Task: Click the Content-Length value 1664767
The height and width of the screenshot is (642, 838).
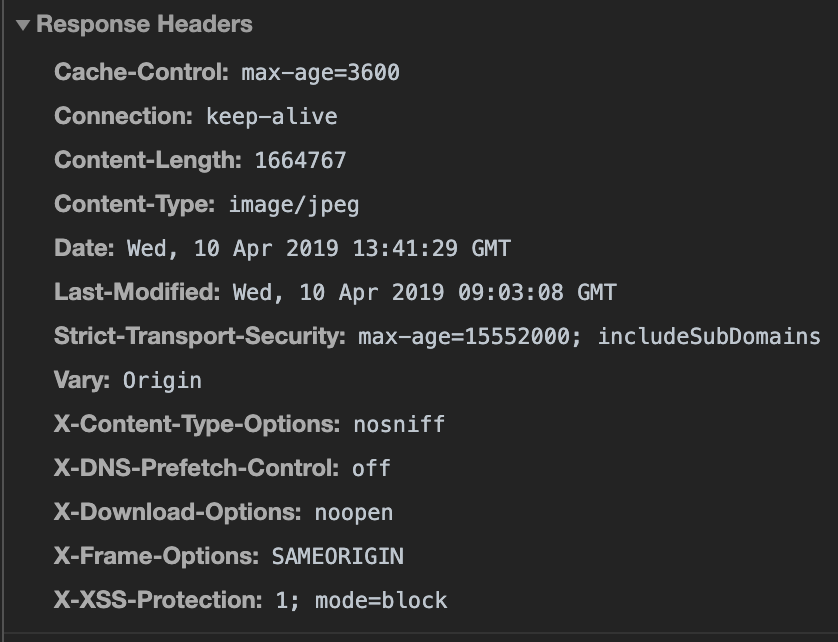Action: coord(301,160)
